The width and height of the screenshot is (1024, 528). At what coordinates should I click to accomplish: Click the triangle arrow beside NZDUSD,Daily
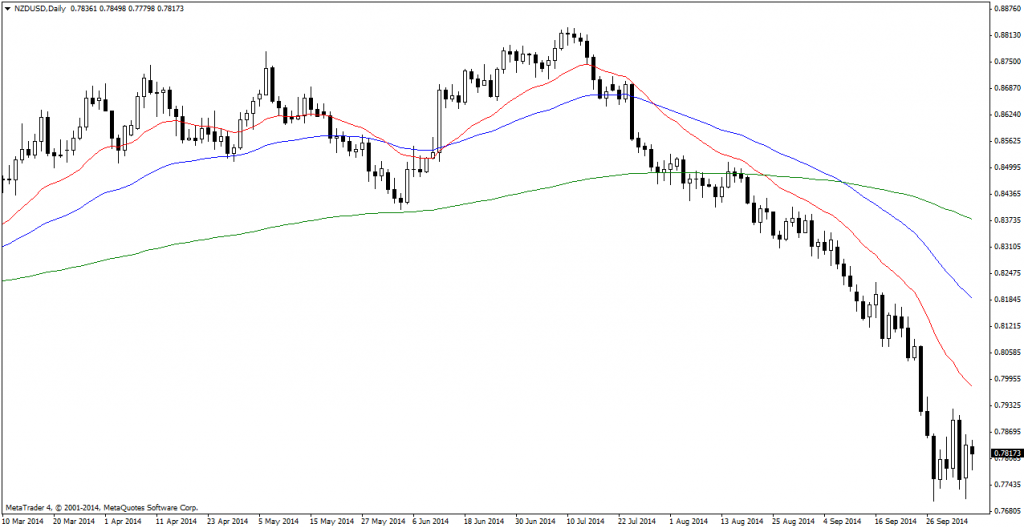tap(8, 9)
